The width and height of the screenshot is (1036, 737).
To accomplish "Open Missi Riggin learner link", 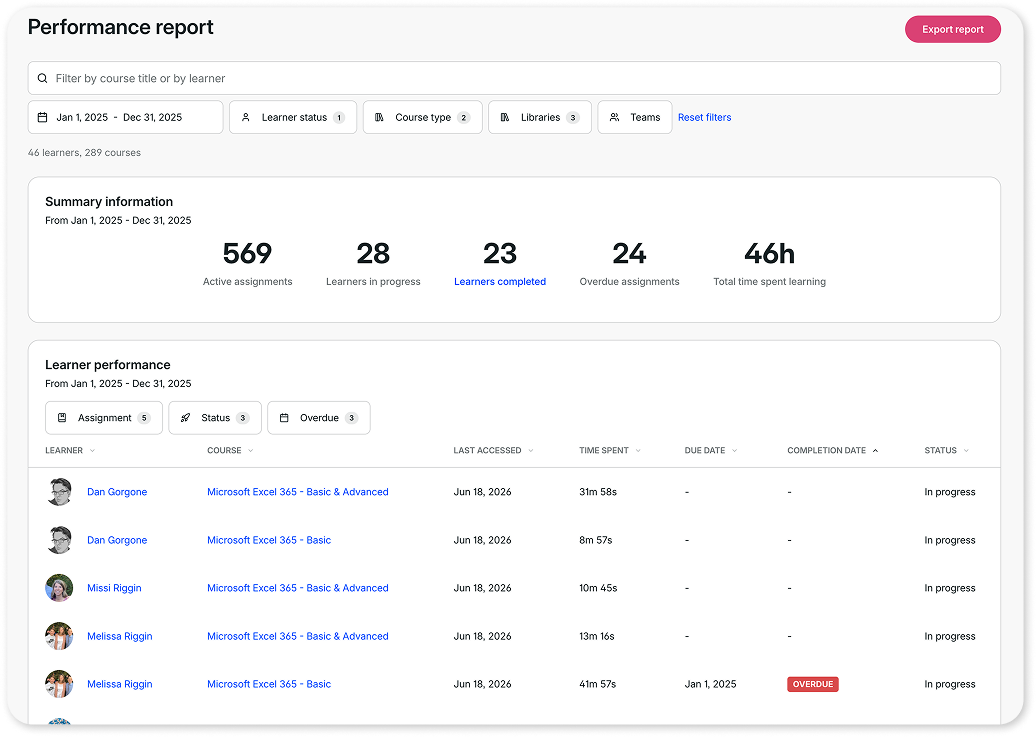I will tap(114, 588).
